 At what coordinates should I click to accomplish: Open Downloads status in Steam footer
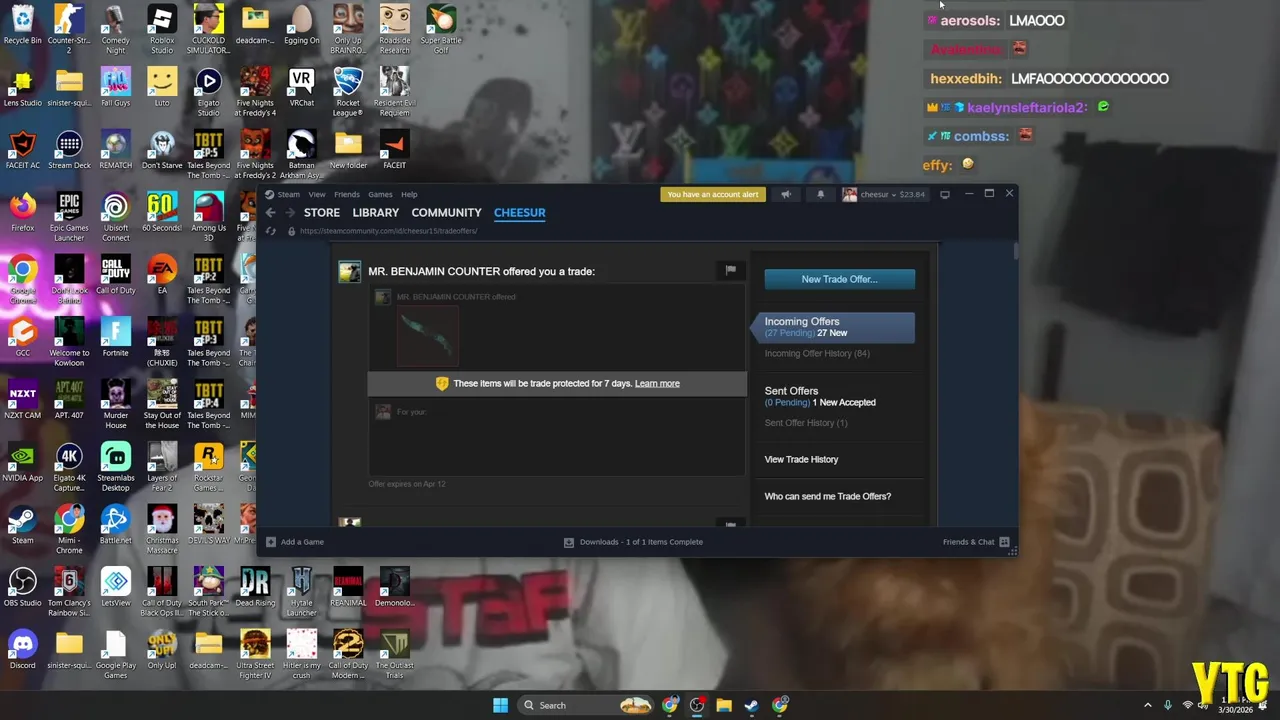pos(633,542)
